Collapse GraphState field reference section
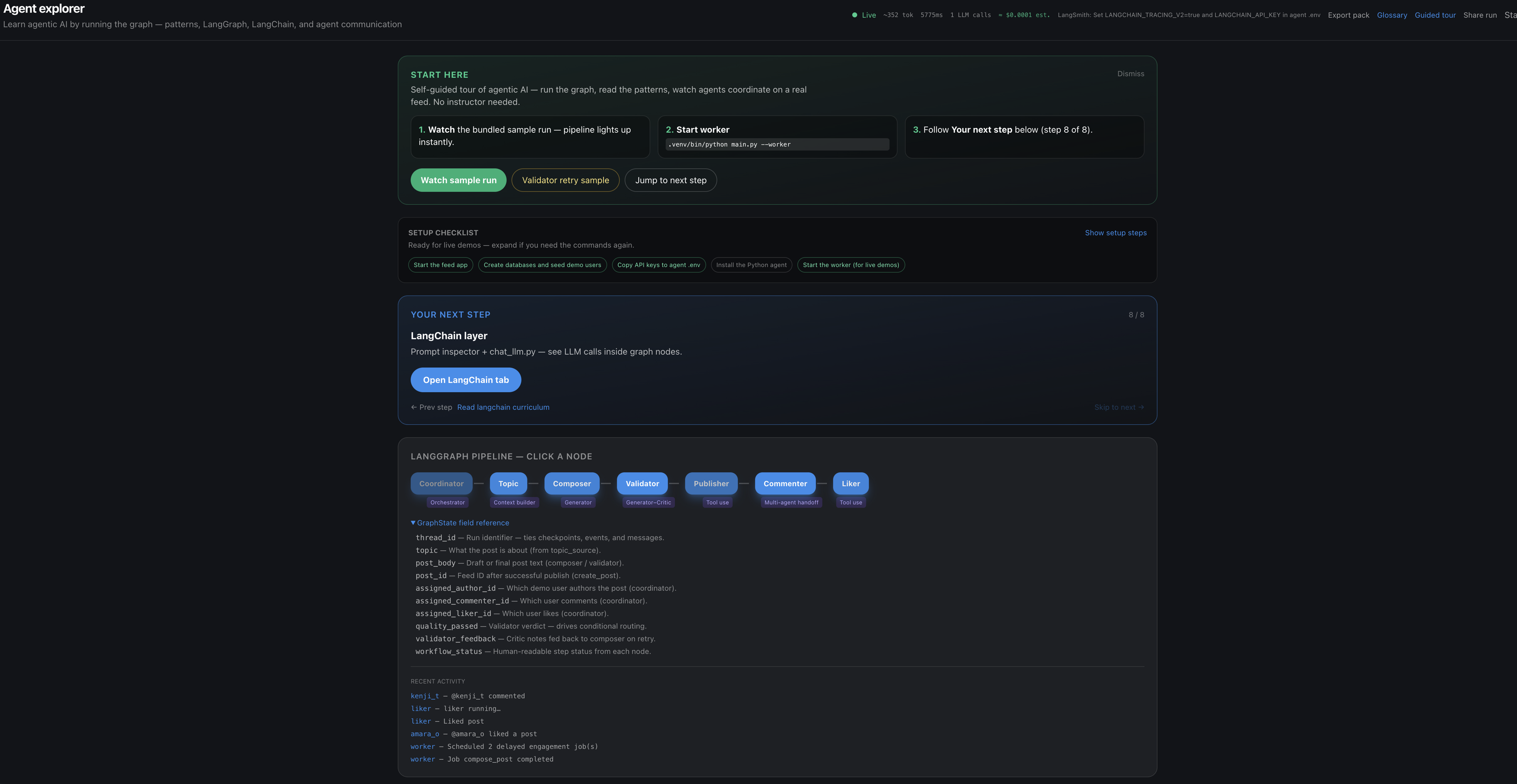 coord(460,523)
